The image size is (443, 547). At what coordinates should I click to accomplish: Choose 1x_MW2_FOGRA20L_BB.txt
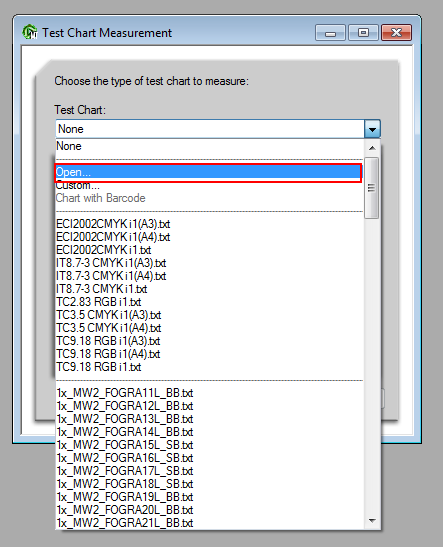209,510
